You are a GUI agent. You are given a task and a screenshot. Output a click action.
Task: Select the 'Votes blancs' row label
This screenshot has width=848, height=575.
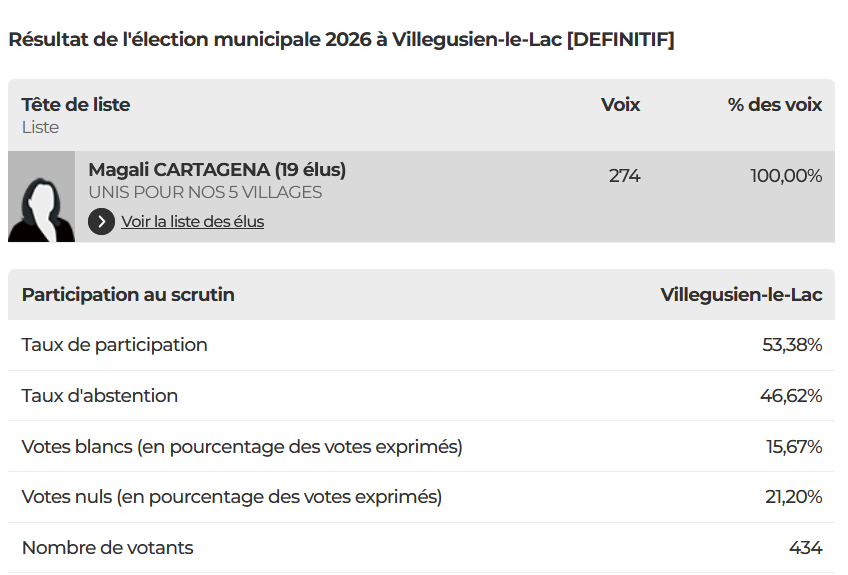[242, 447]
